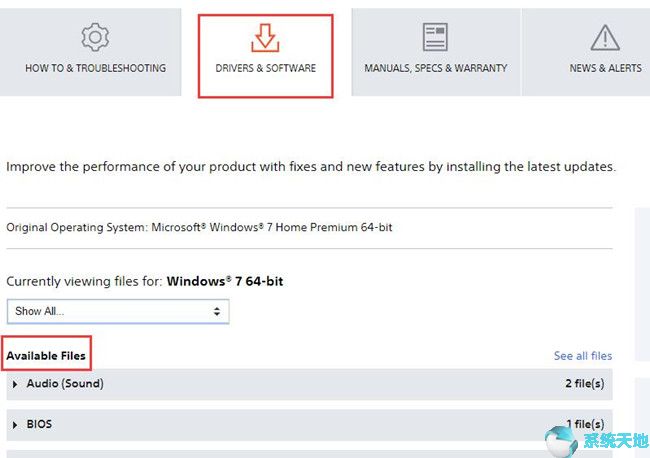This screenshot has width=650, height=458.
Task: Expand the BIOS disclosure triangle
Action: point(15,425)
